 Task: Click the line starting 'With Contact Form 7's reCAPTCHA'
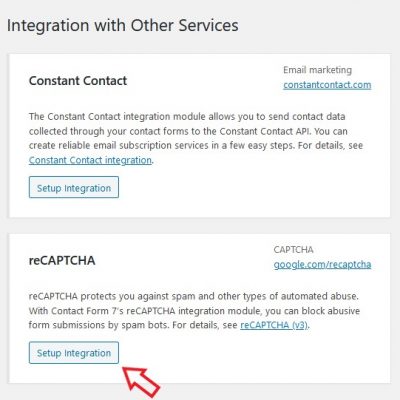[194, 311]
